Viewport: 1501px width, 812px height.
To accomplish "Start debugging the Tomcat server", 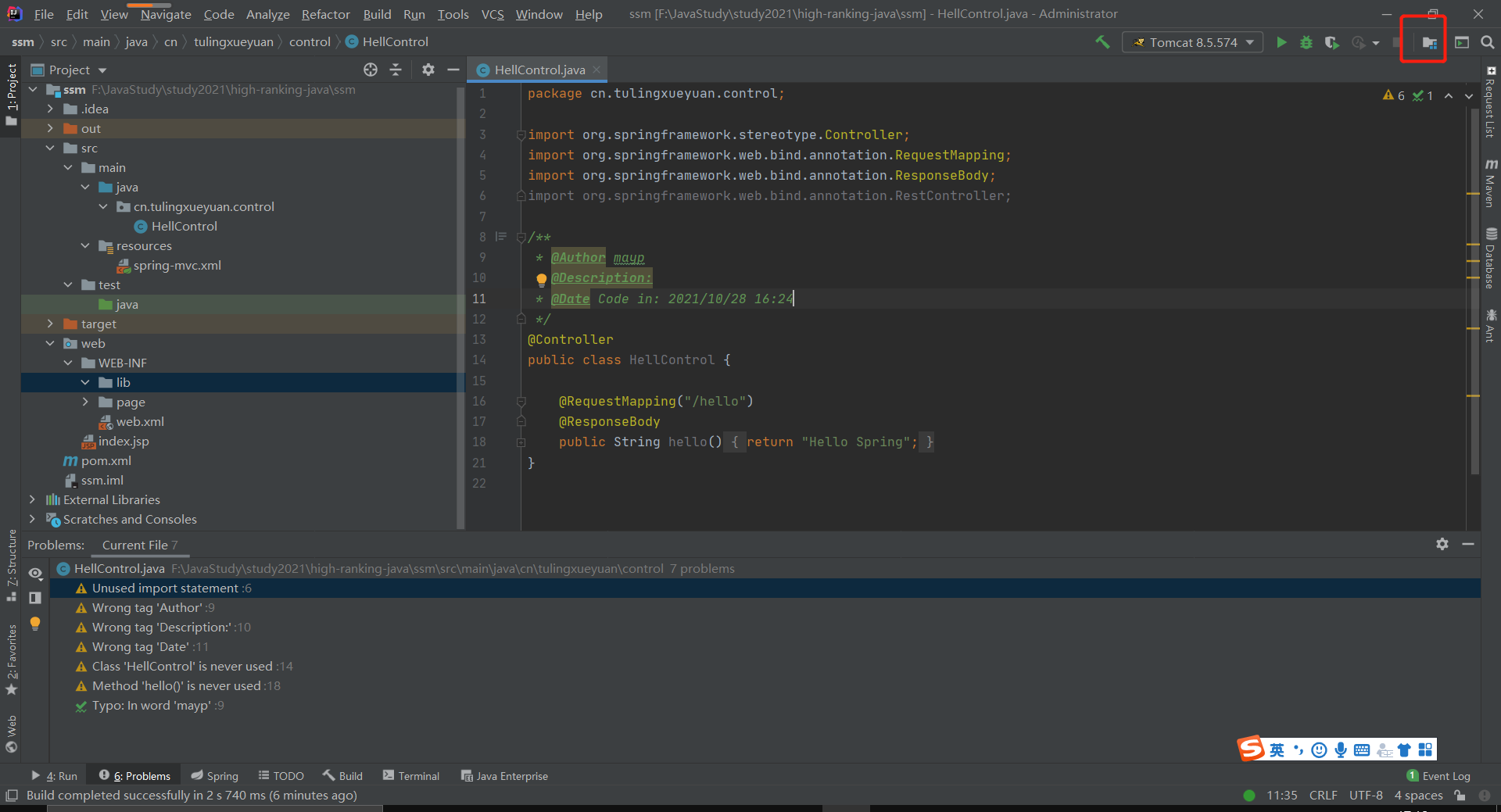I will coord(1306,42).
